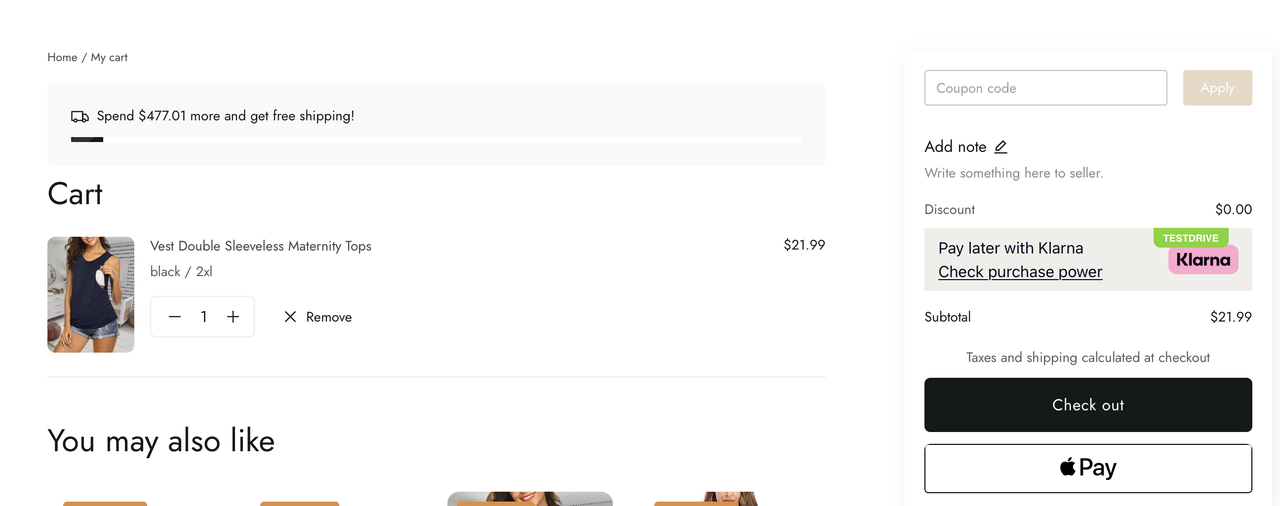Click the maternity top product thumbnail

point(91,295)
